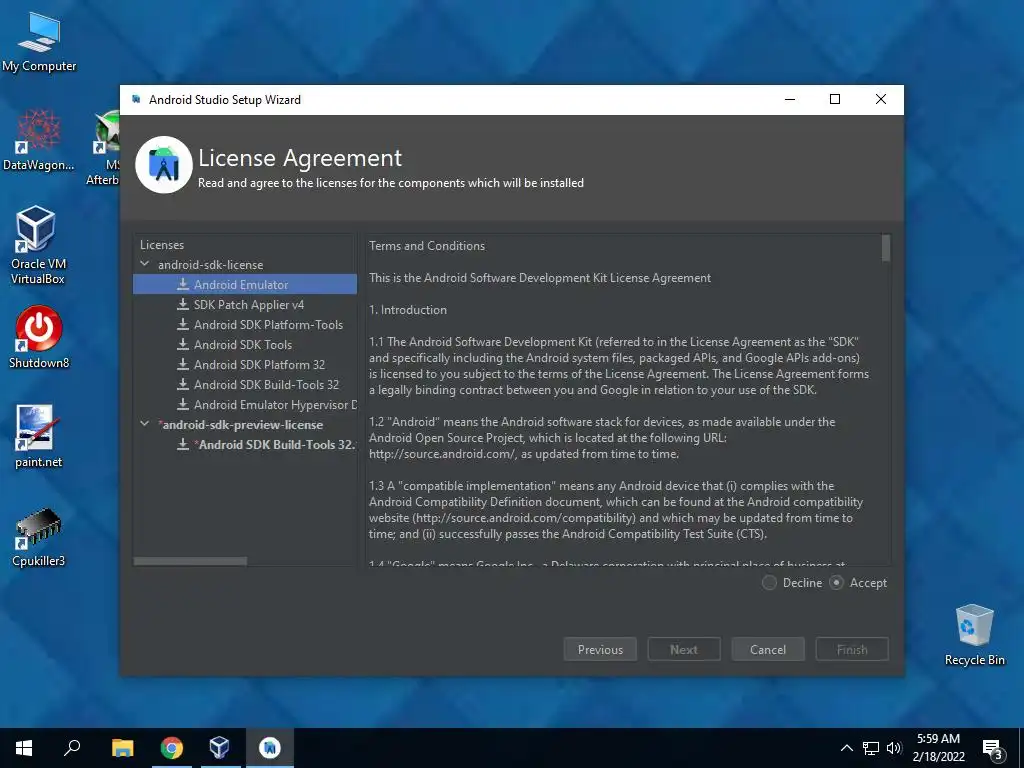Viewport: 1024px width, 768px height.
Task: Launch Google Chrome from the taskbar
Action: point(172,748)
